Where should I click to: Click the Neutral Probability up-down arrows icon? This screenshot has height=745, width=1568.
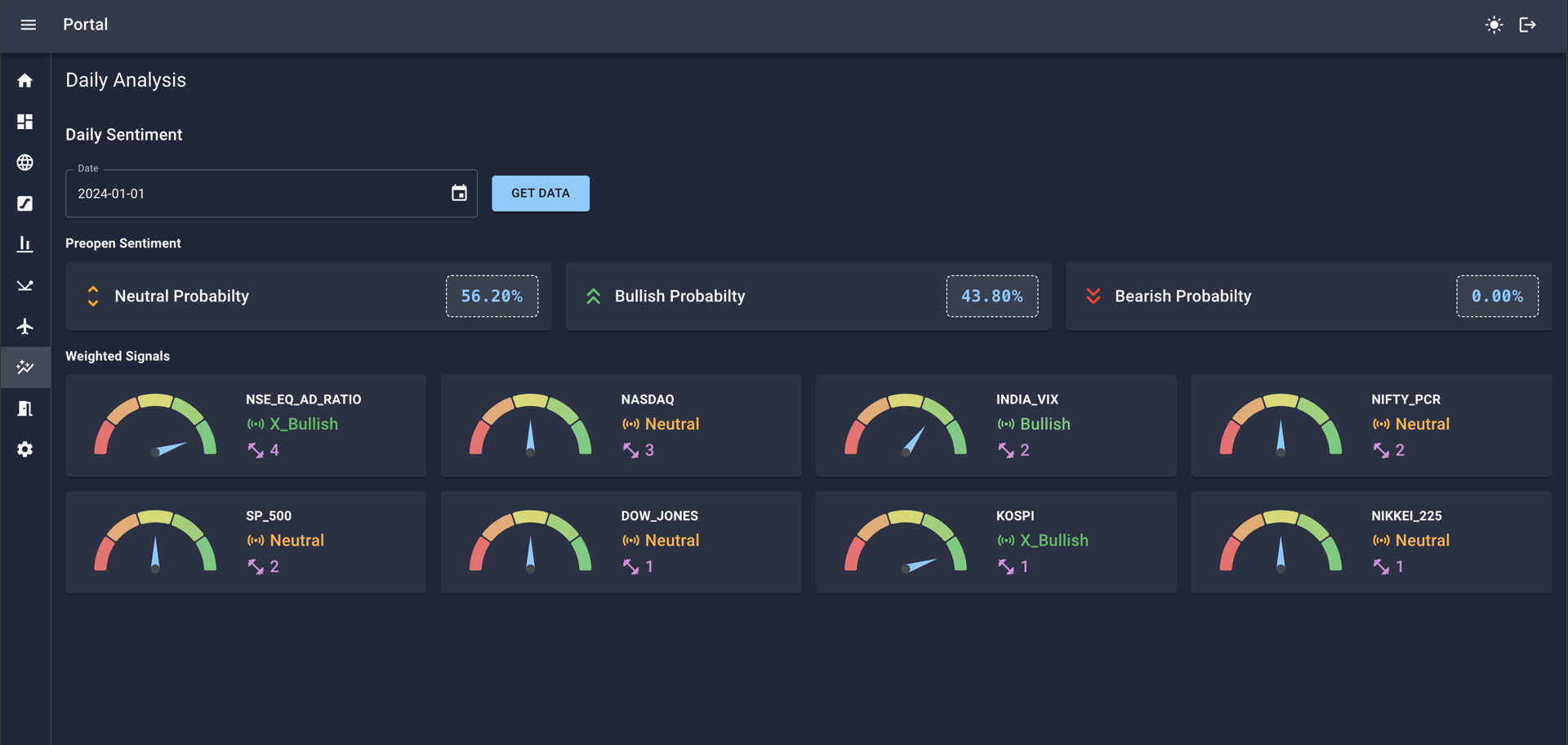(93, 297)
